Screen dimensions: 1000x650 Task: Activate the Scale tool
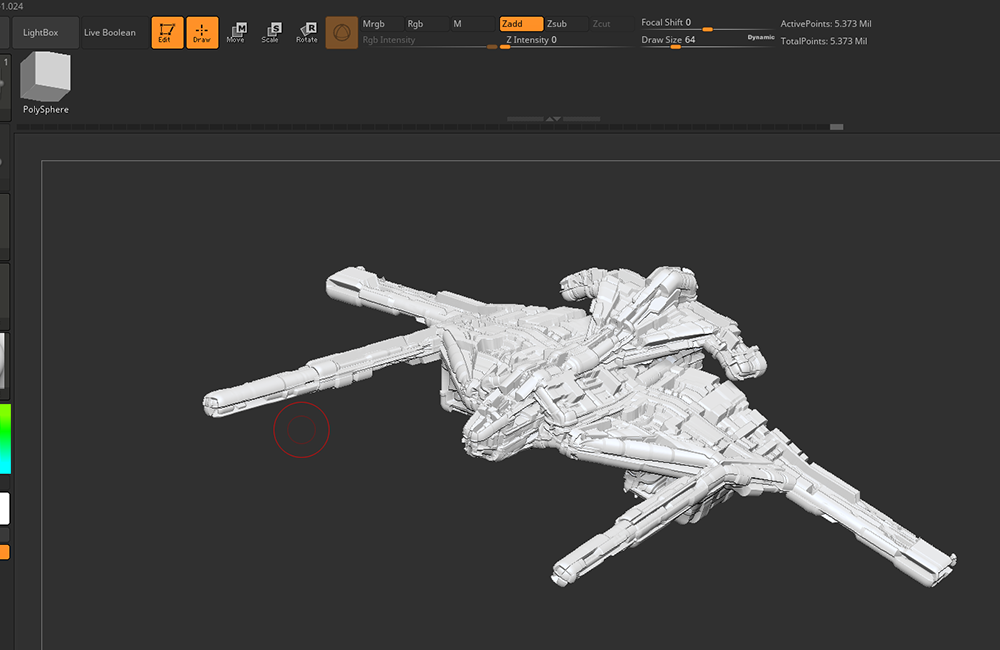coord(270,33)
